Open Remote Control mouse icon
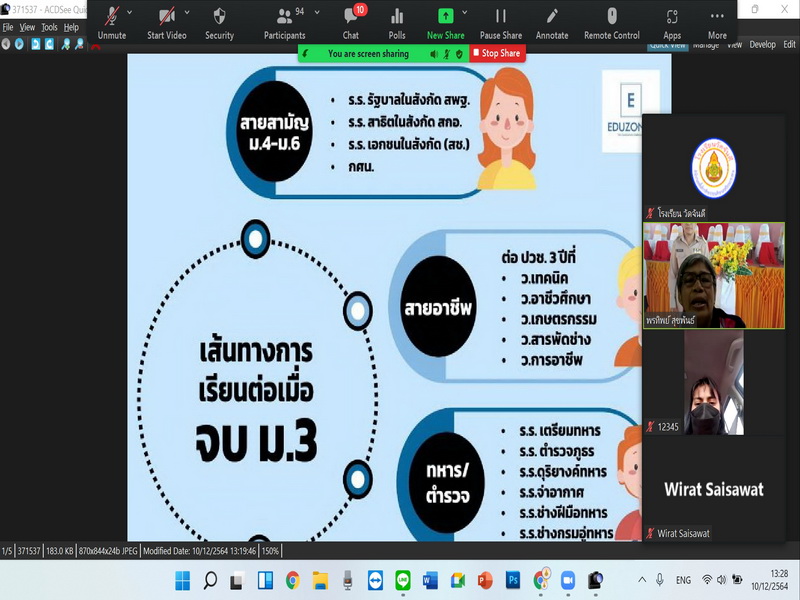 (612, 22)
